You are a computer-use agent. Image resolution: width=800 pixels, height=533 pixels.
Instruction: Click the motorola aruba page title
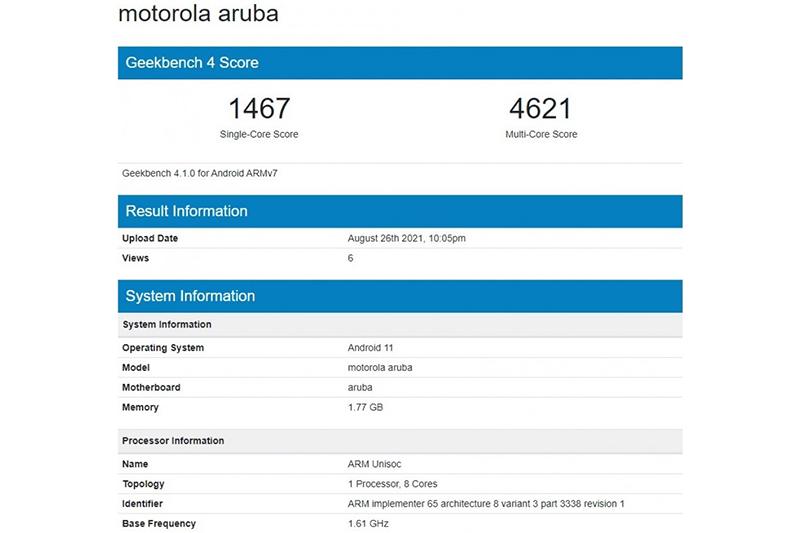(x=198, y=15)
